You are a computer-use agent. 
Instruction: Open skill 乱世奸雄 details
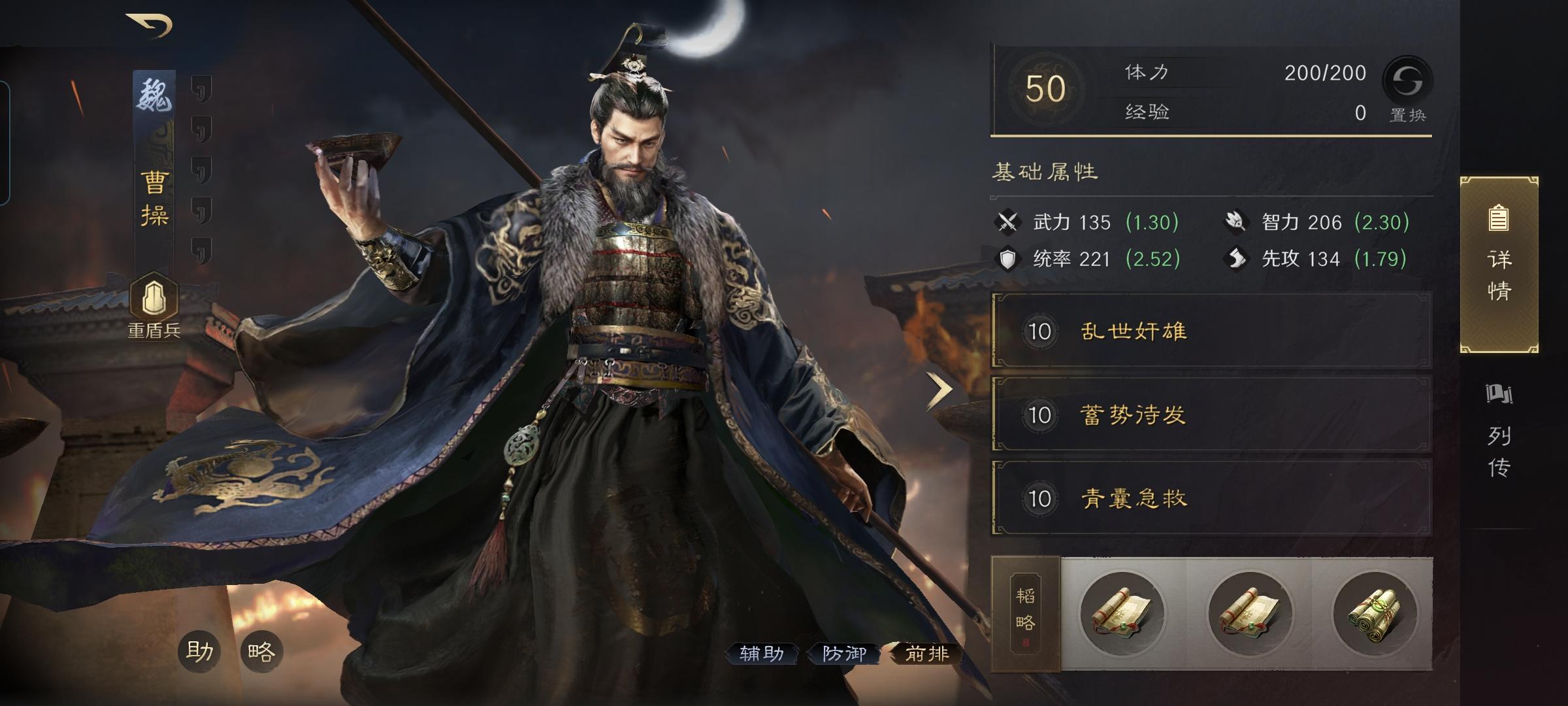click(1211, 331)
